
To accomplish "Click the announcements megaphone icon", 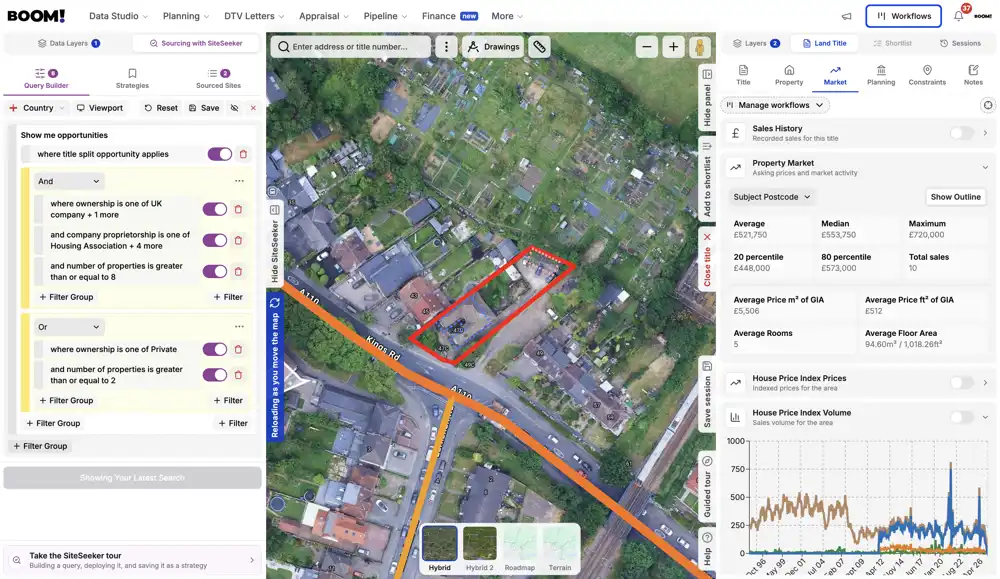I will point(846,16).
